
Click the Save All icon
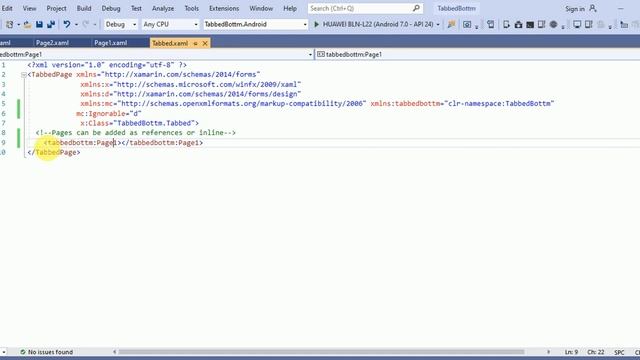point(51,24)
